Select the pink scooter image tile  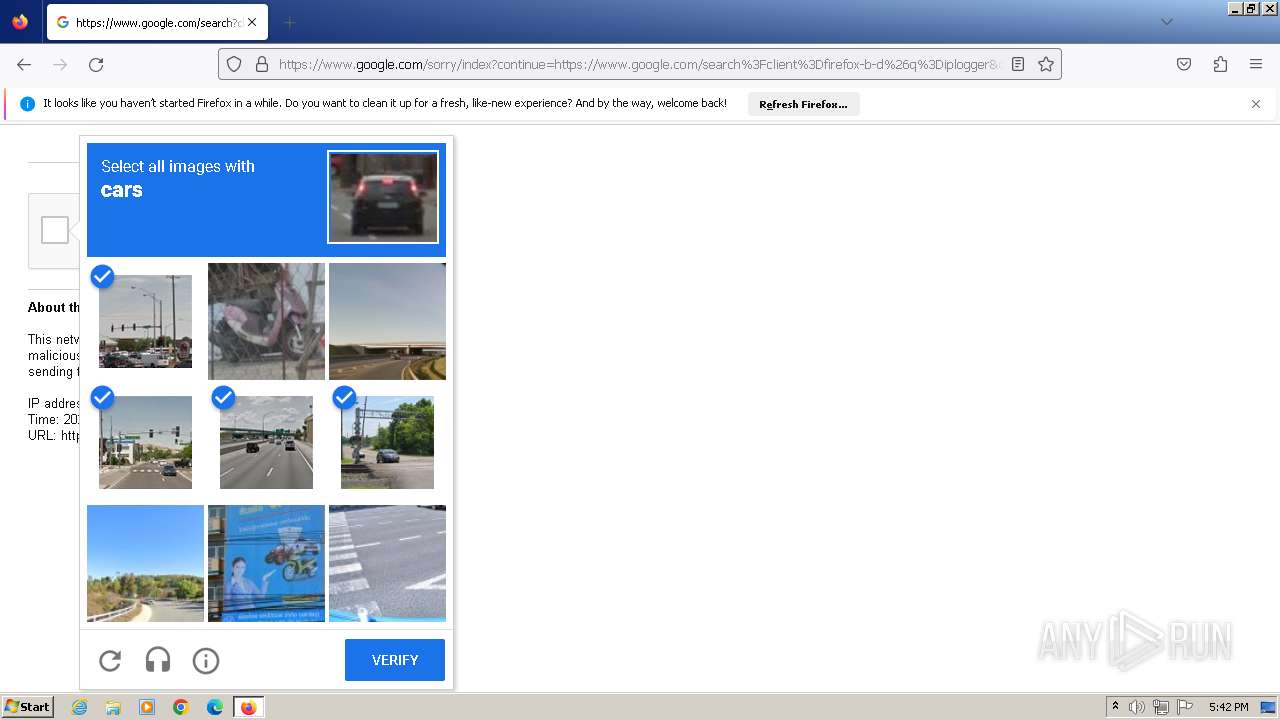click(266, 321)
